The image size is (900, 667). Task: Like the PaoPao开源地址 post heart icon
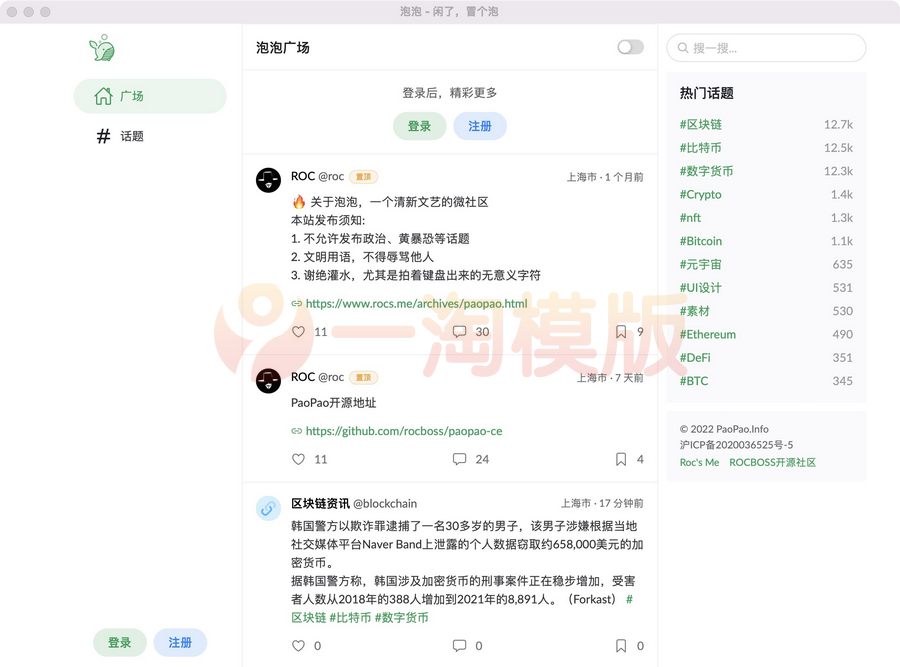298,459
